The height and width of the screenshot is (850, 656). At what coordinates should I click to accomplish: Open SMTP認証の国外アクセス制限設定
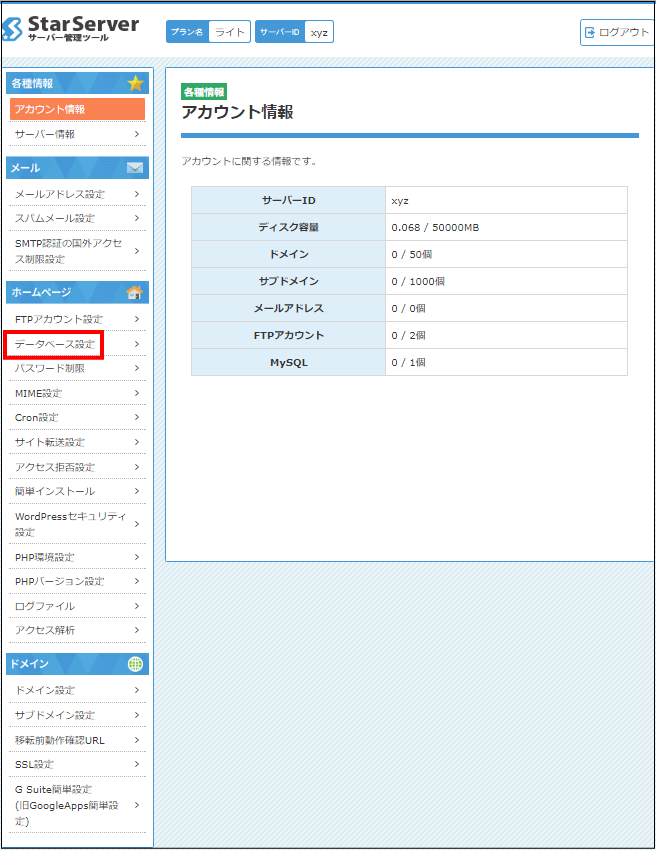tap(77, 251)
